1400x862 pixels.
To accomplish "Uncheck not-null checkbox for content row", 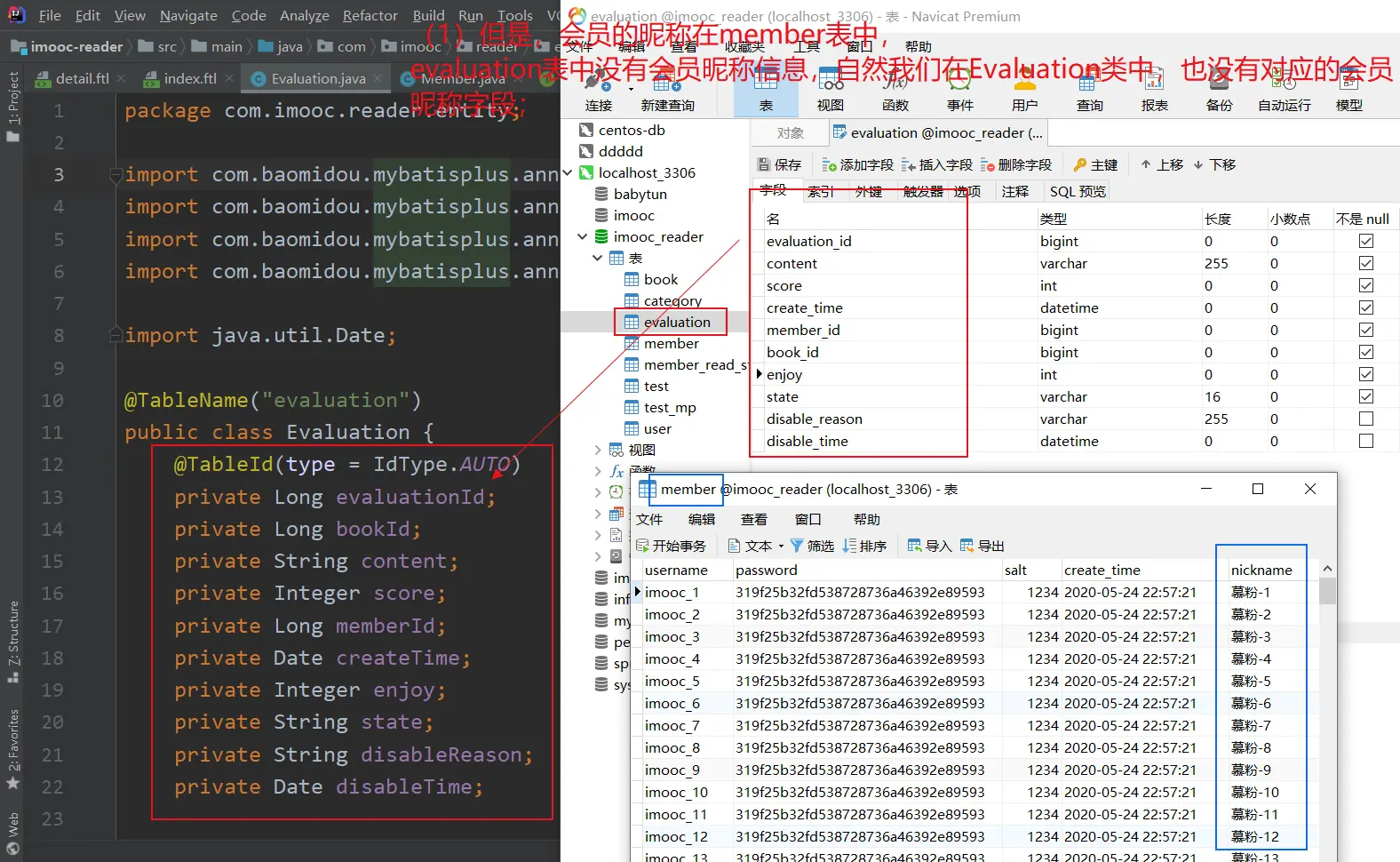I will [1365, 263].
